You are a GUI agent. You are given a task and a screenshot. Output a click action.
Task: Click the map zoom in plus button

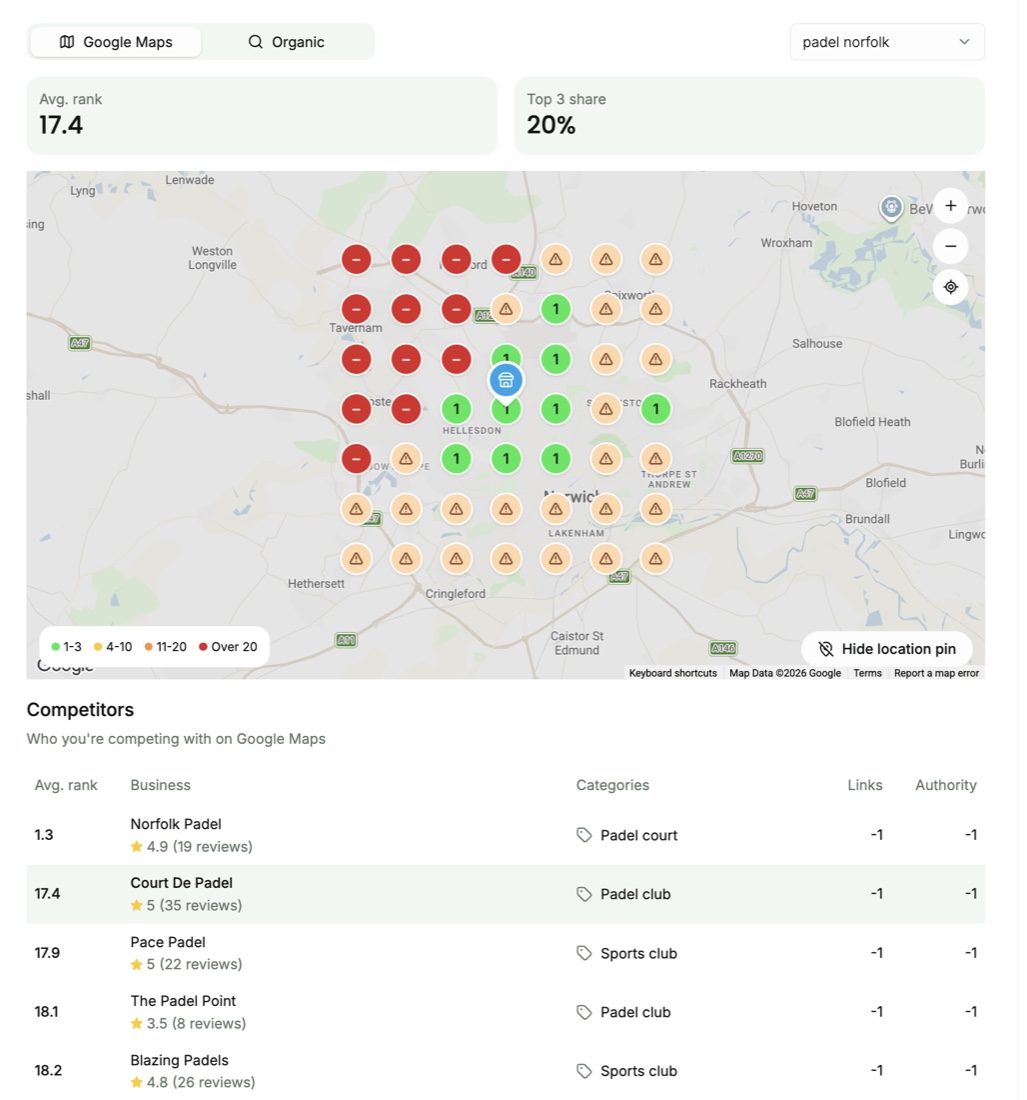click(951, 206)
